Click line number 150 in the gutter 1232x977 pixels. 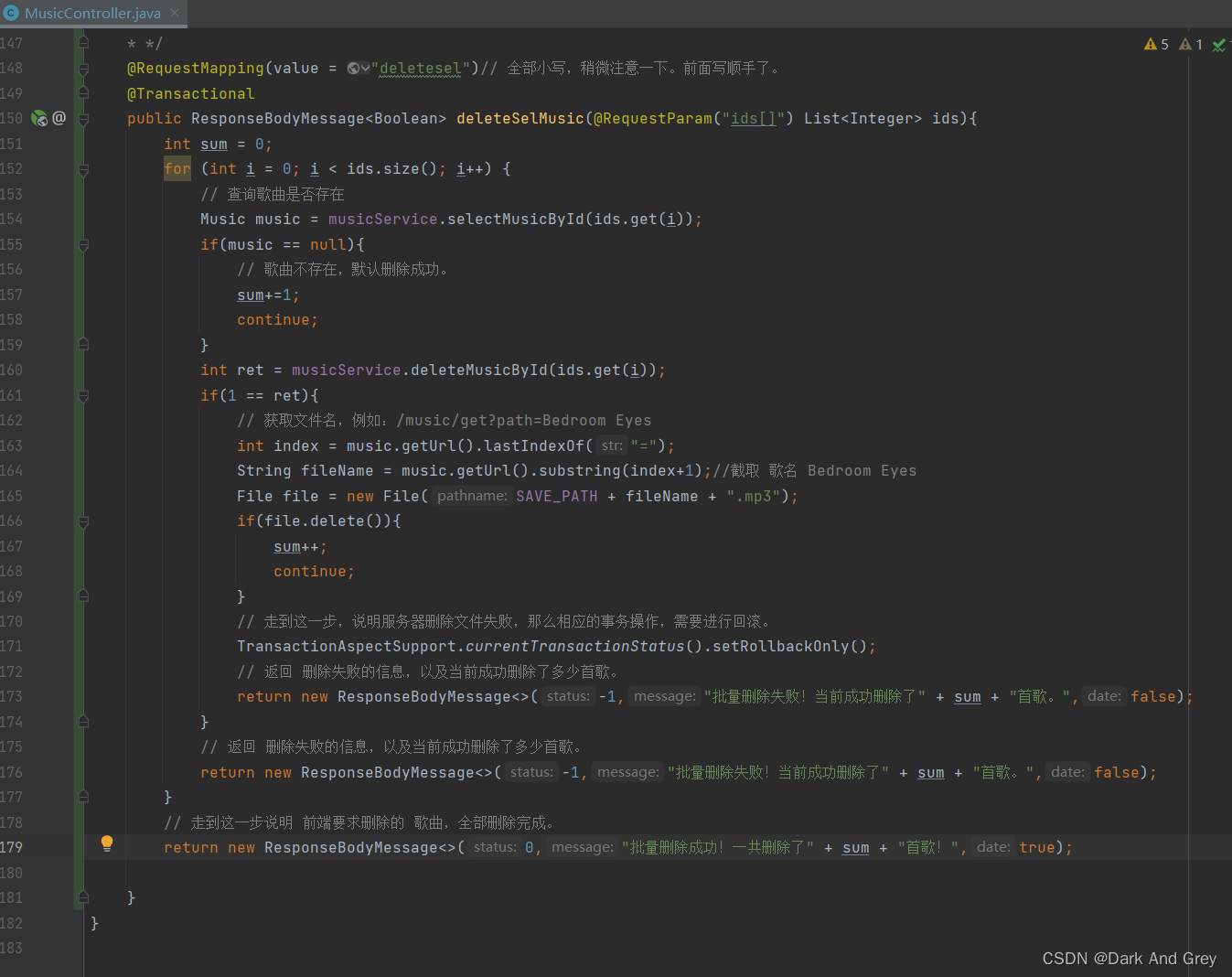click(12, 118)
